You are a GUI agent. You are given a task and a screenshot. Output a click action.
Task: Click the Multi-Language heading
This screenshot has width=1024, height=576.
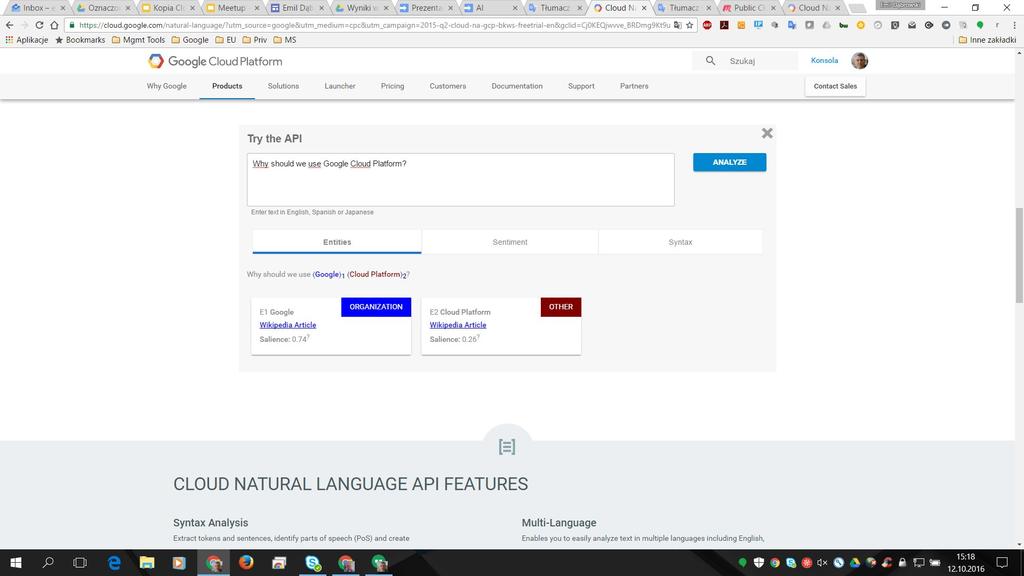tap(559, 522)
